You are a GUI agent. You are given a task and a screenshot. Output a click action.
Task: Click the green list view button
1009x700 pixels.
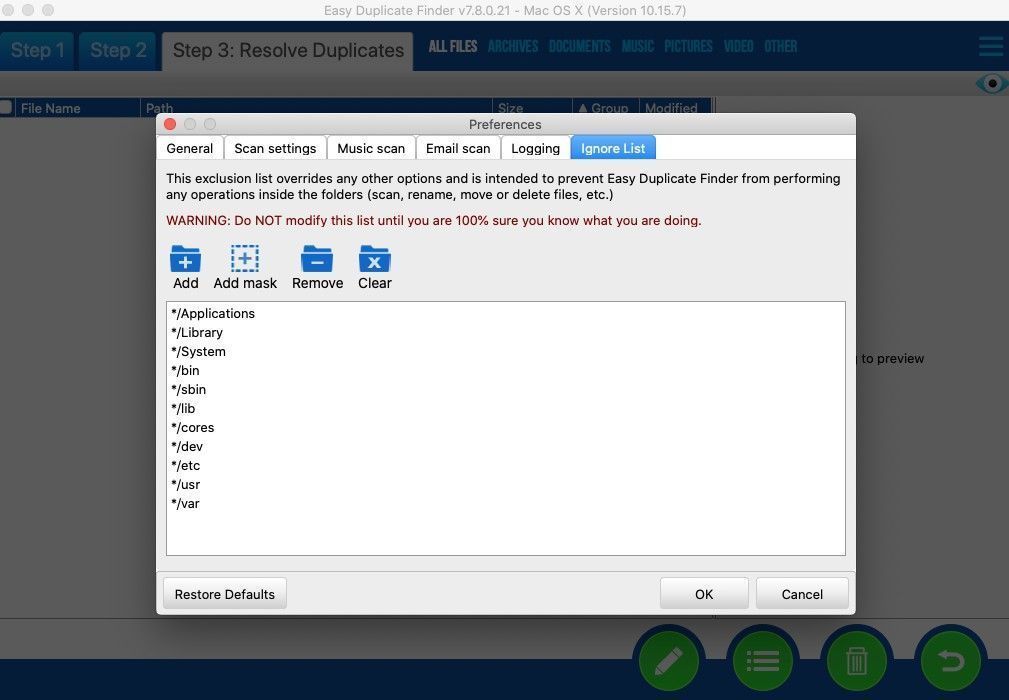[x=763, y=661]
